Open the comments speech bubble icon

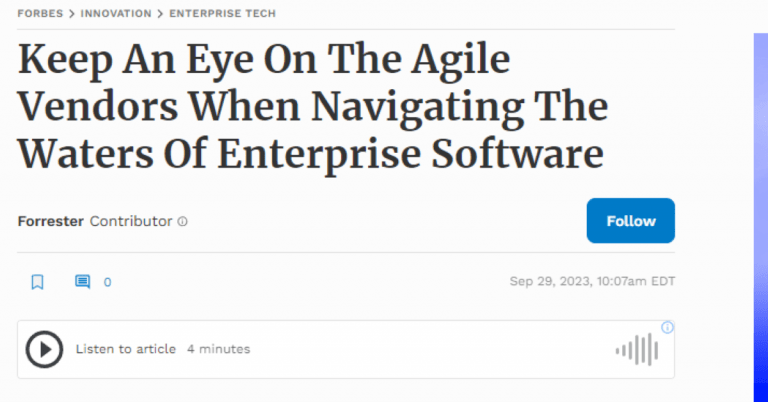(83, 282)
